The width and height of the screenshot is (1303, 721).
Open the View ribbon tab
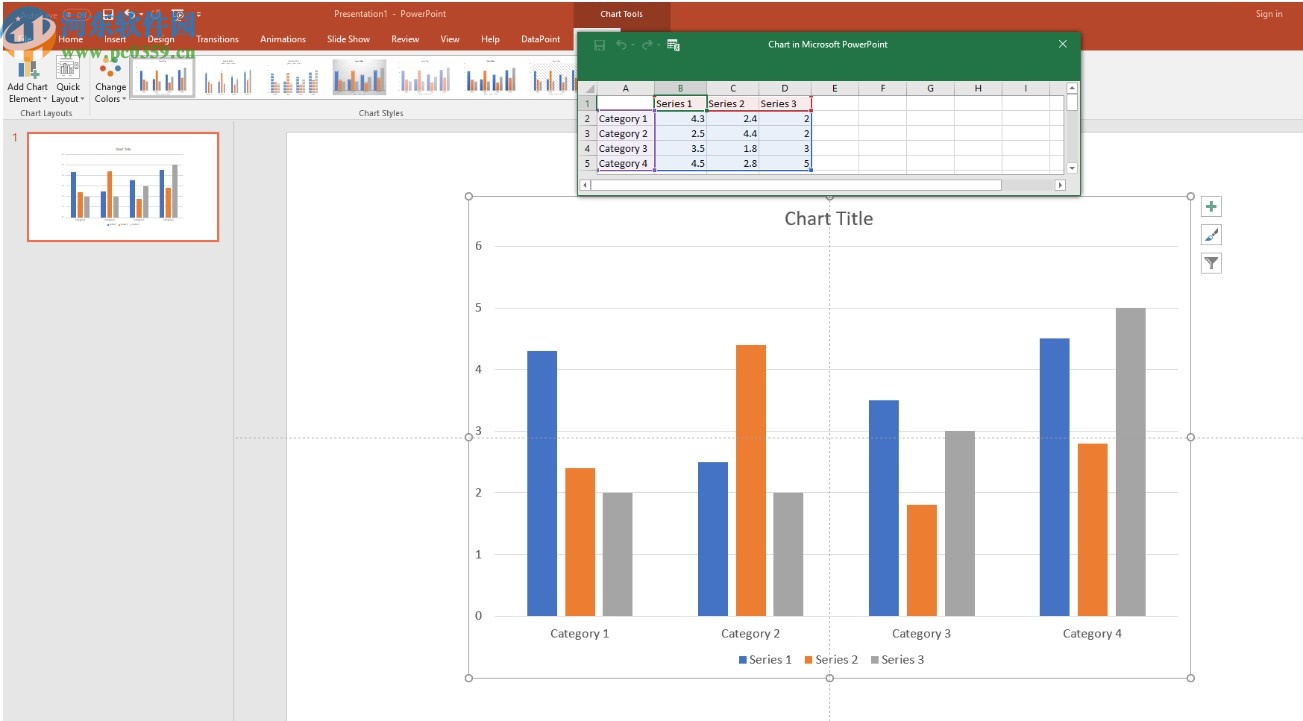(x=450, y=39)
